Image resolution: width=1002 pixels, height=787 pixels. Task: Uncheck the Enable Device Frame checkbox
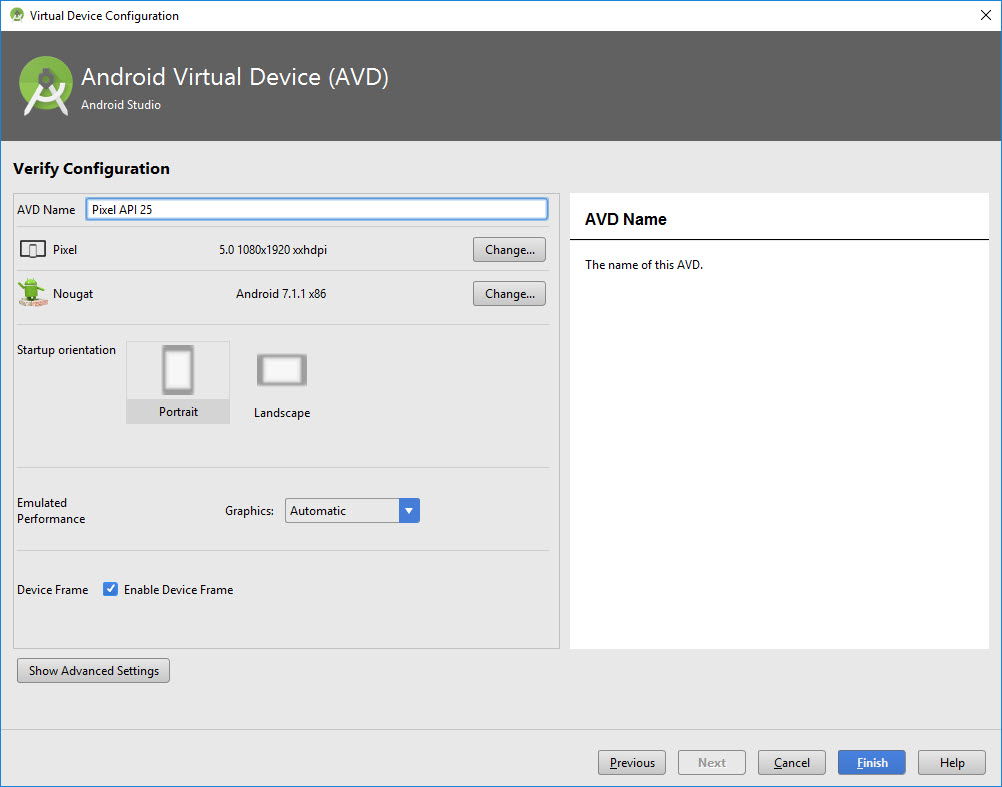coord(111,590)
